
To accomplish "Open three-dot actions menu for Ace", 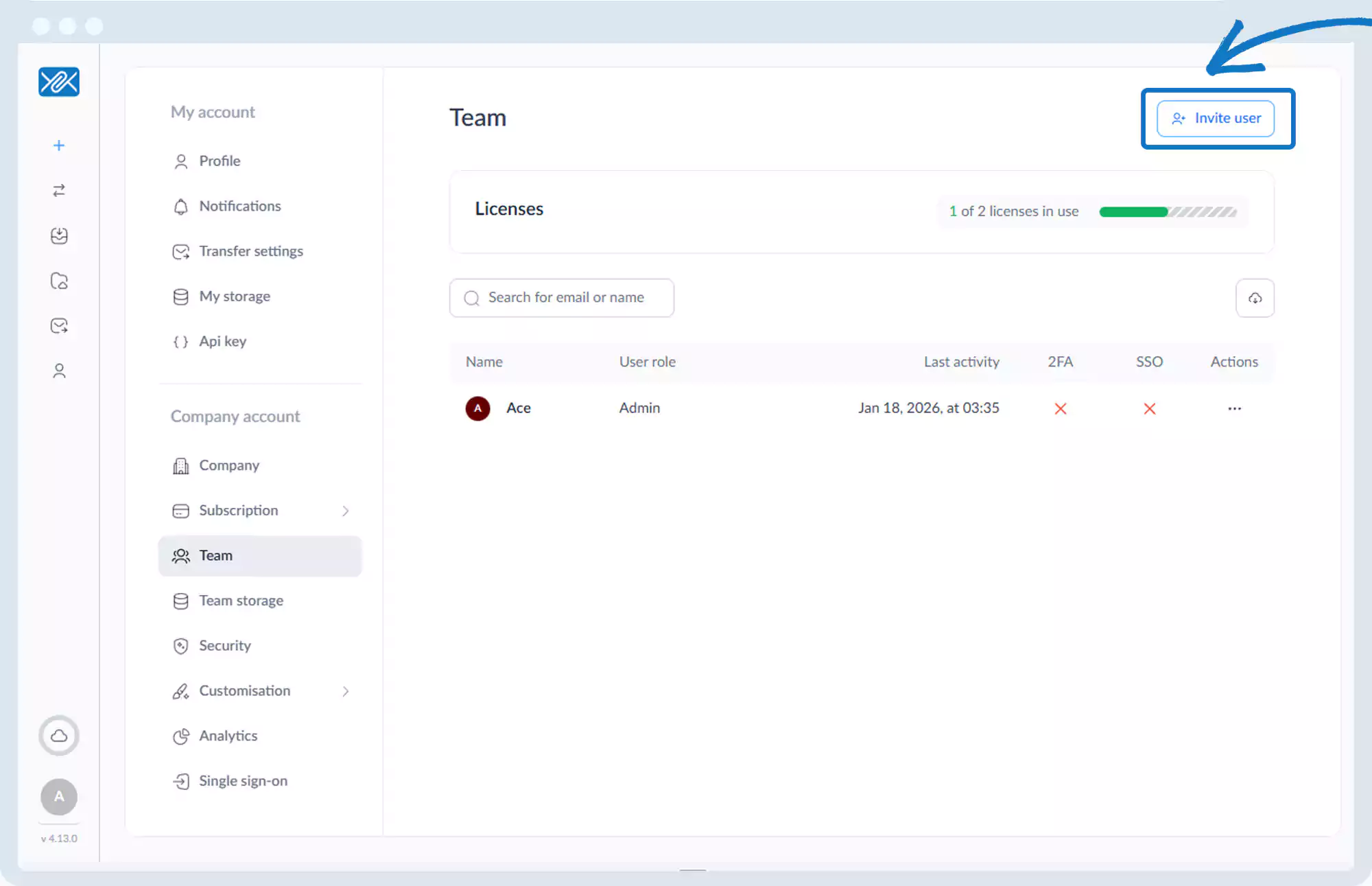I will pyautogui.click(x=1234, y=408).
